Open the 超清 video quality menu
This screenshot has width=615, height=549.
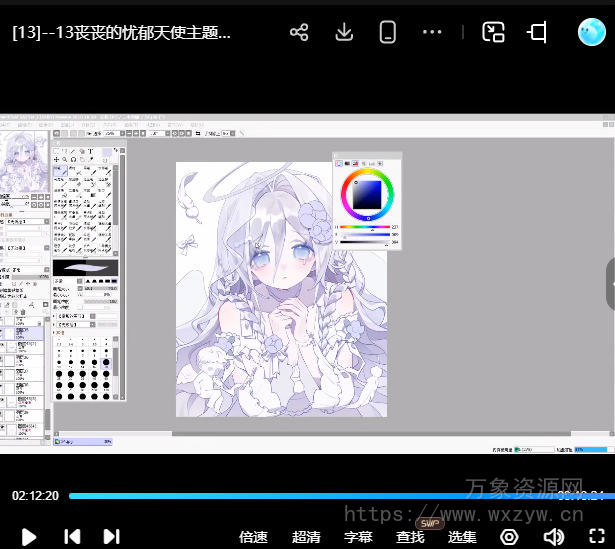point(306,537)
